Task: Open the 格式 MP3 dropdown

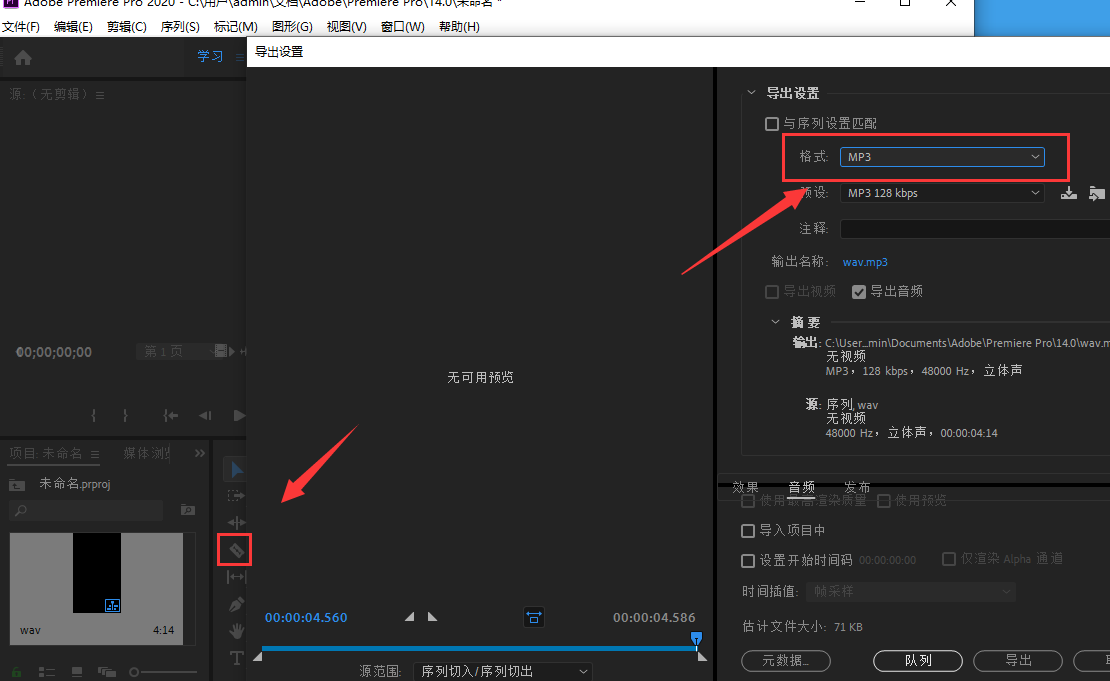Action: pyautogui.click(x=942, y=157)
